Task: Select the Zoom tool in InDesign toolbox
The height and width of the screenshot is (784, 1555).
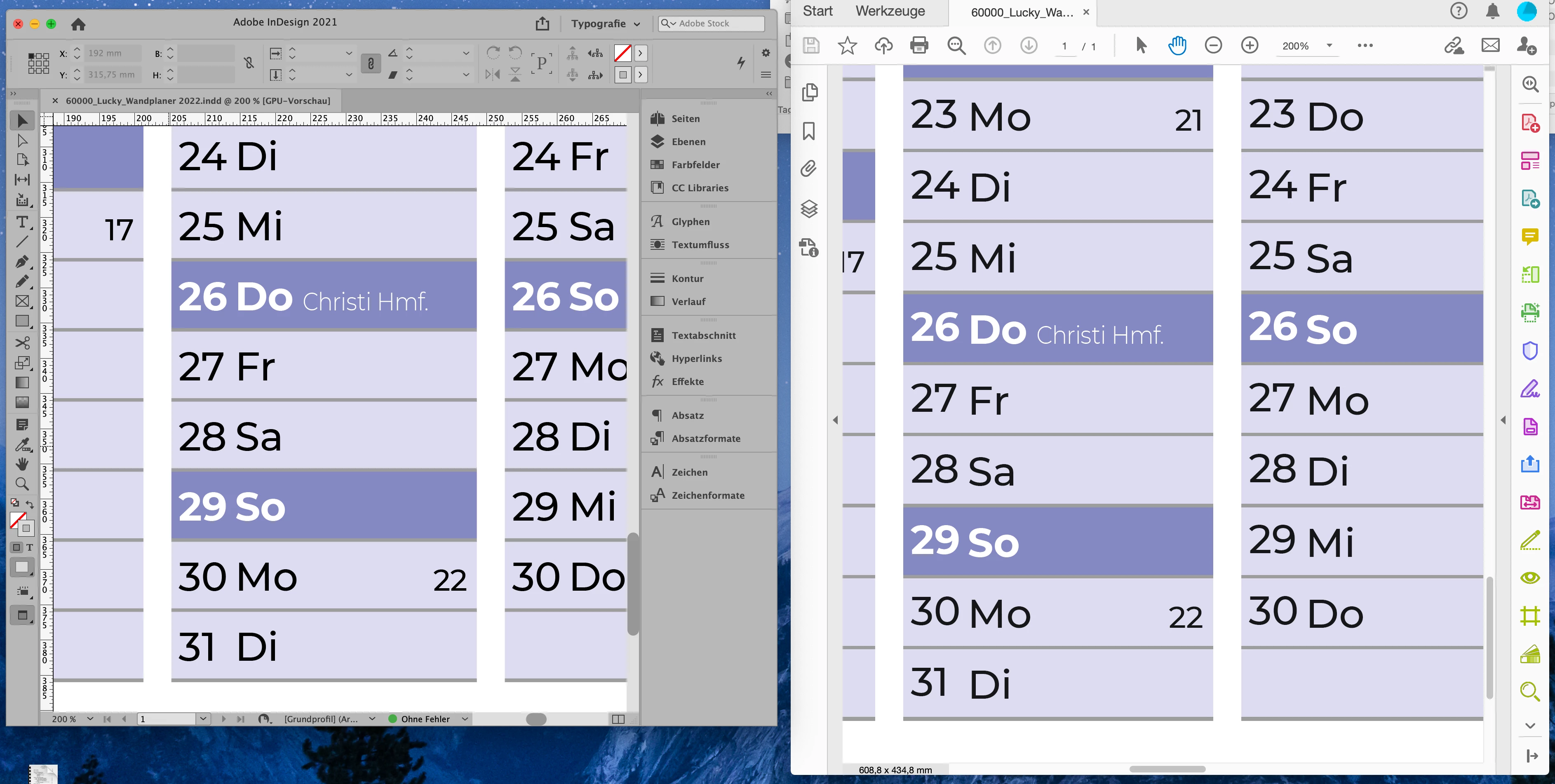Action: (x=22, y=484)
